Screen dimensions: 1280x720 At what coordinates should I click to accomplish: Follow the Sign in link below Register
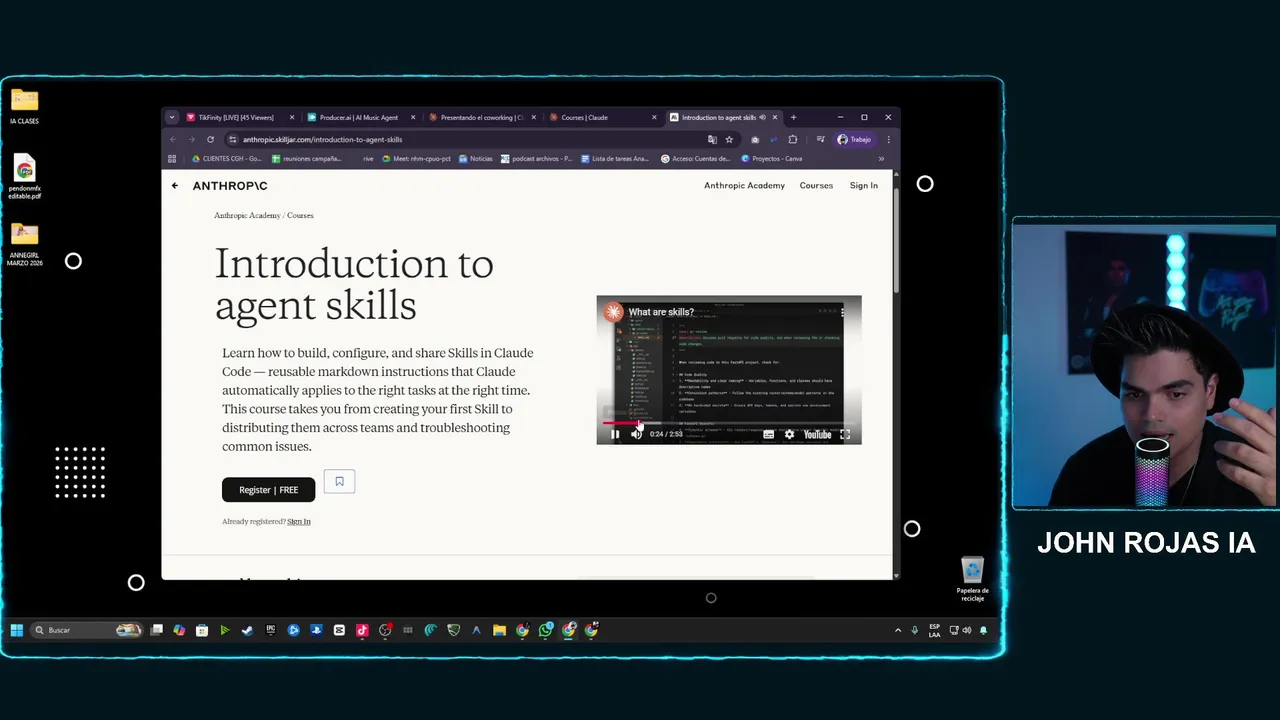(298, 521)
